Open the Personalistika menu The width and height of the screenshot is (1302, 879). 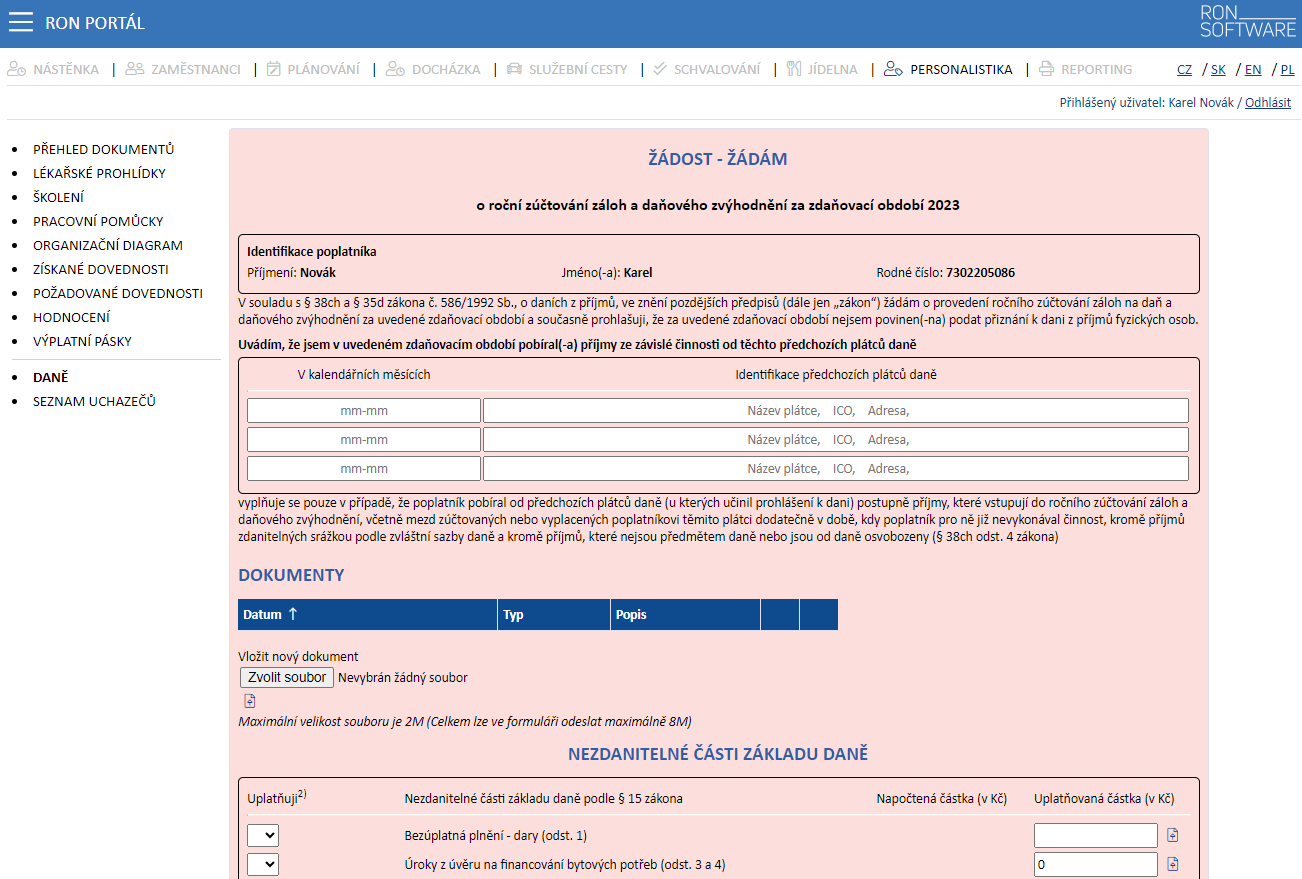click(961, 69)
